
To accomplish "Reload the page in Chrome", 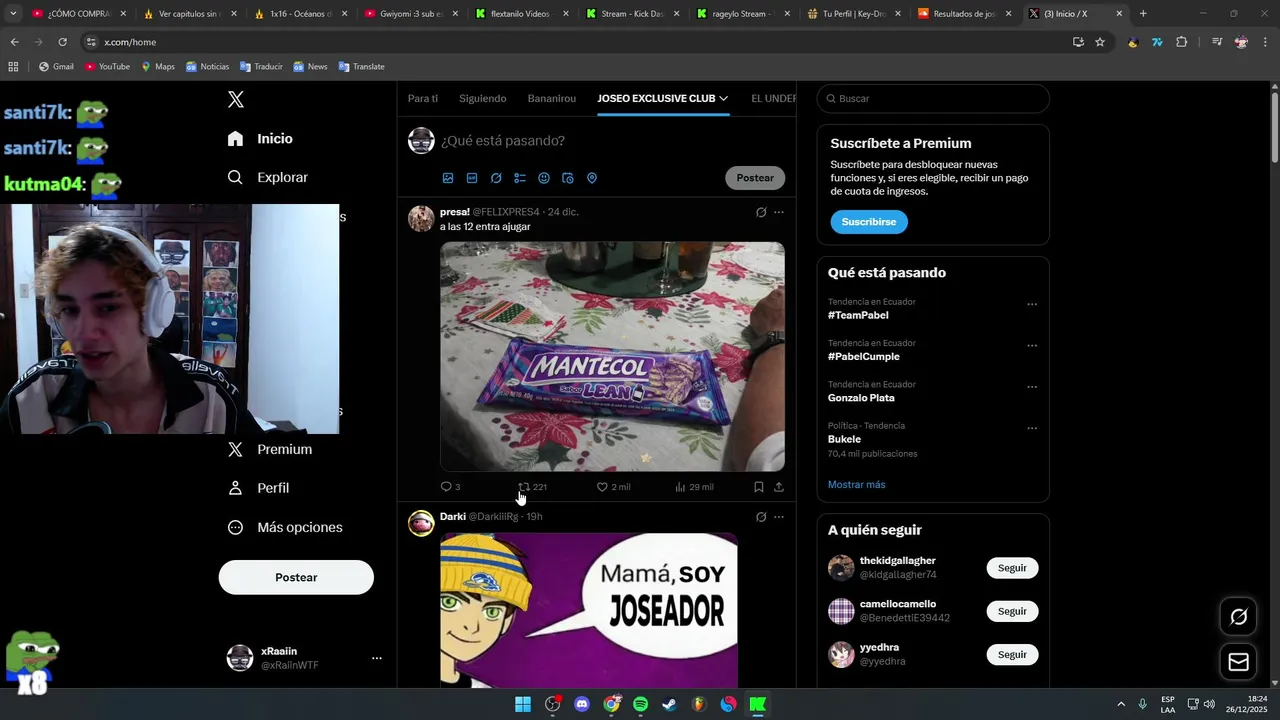I will pyautogui.click(x=62, y=42).
